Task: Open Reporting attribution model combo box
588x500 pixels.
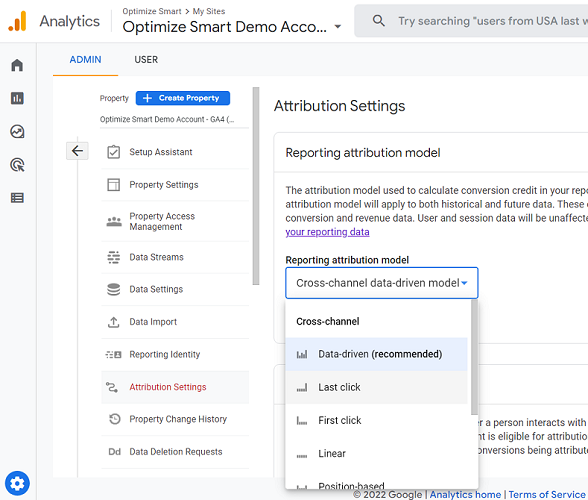Action: click(x=381, y=283)
